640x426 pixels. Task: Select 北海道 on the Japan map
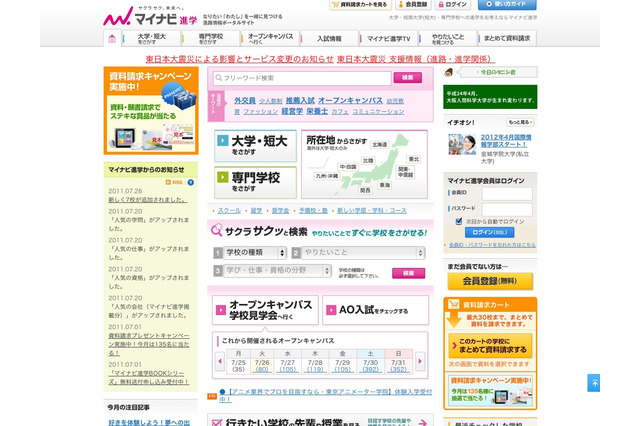[x=380, y=144]
